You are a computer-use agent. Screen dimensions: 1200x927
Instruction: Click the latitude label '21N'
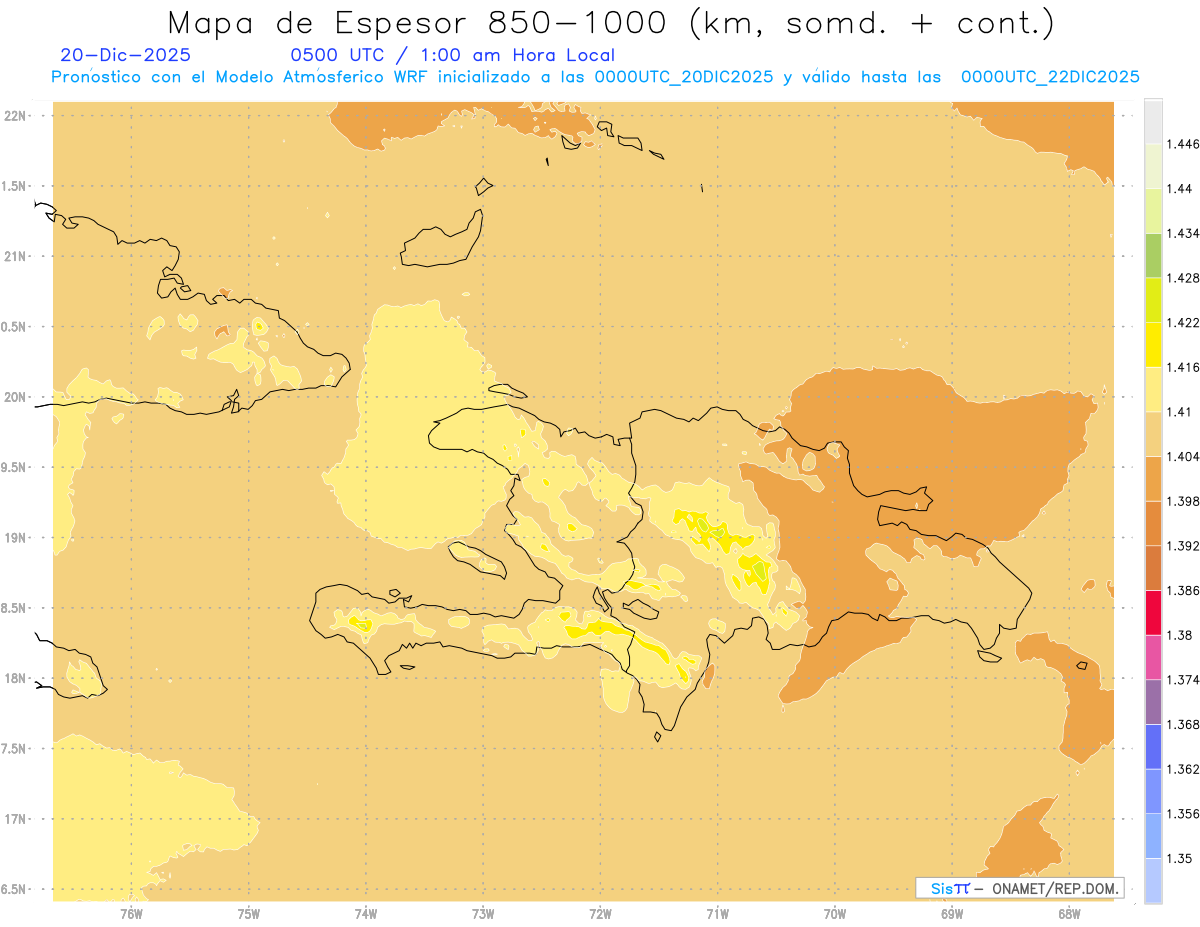[x=16, y=256]
